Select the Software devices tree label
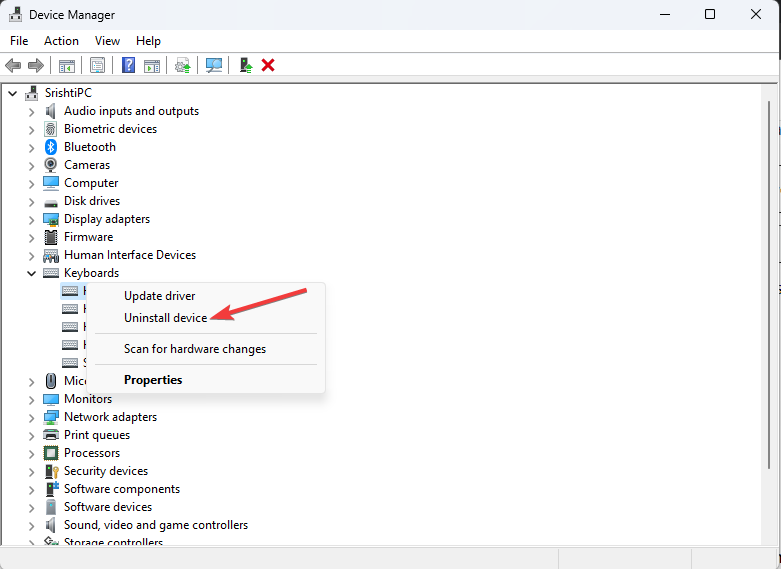 [x=108, y=507]
